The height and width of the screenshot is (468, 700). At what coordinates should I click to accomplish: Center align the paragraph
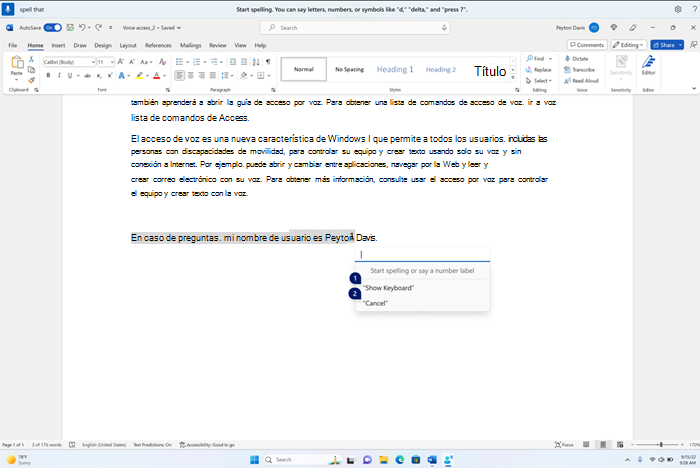click(191, 75)
